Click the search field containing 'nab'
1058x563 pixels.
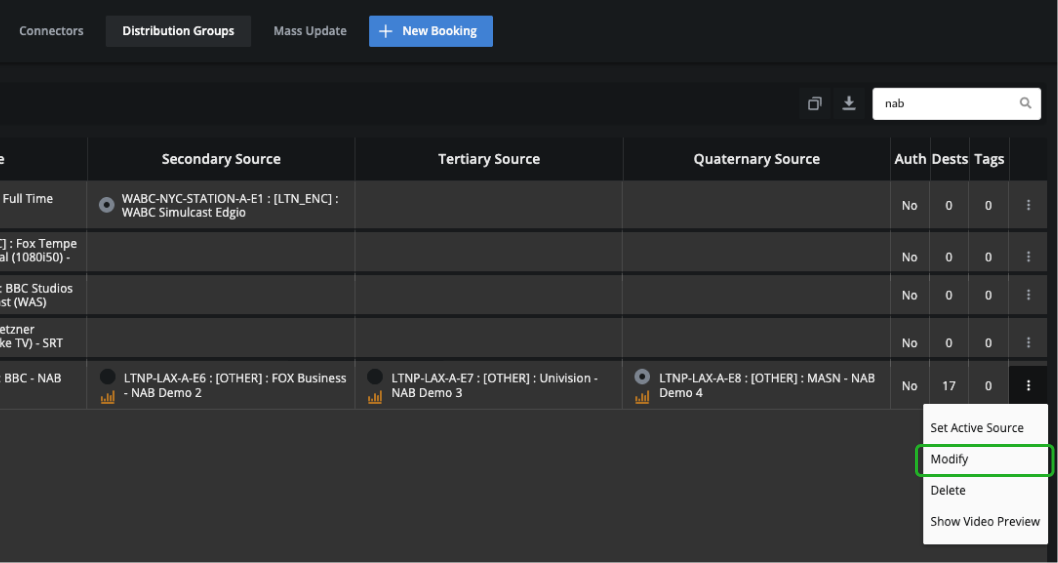pos(956,103)
